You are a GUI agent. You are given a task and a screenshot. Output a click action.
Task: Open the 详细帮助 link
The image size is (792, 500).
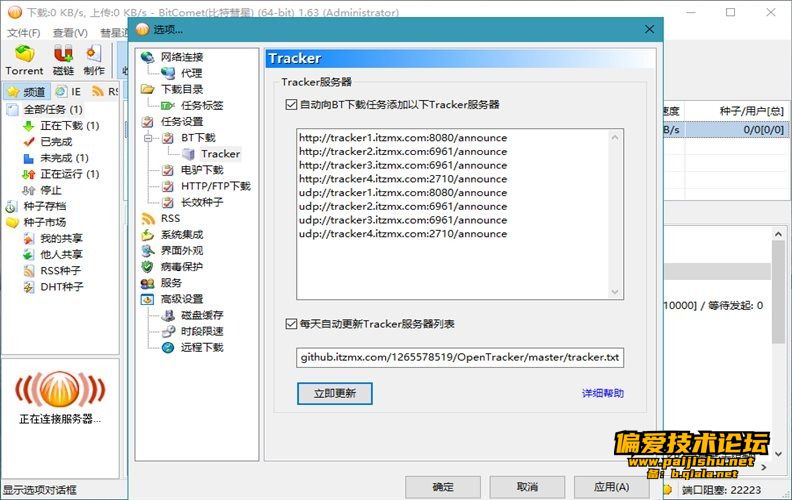pyautogui.click(x=603, y=393)
